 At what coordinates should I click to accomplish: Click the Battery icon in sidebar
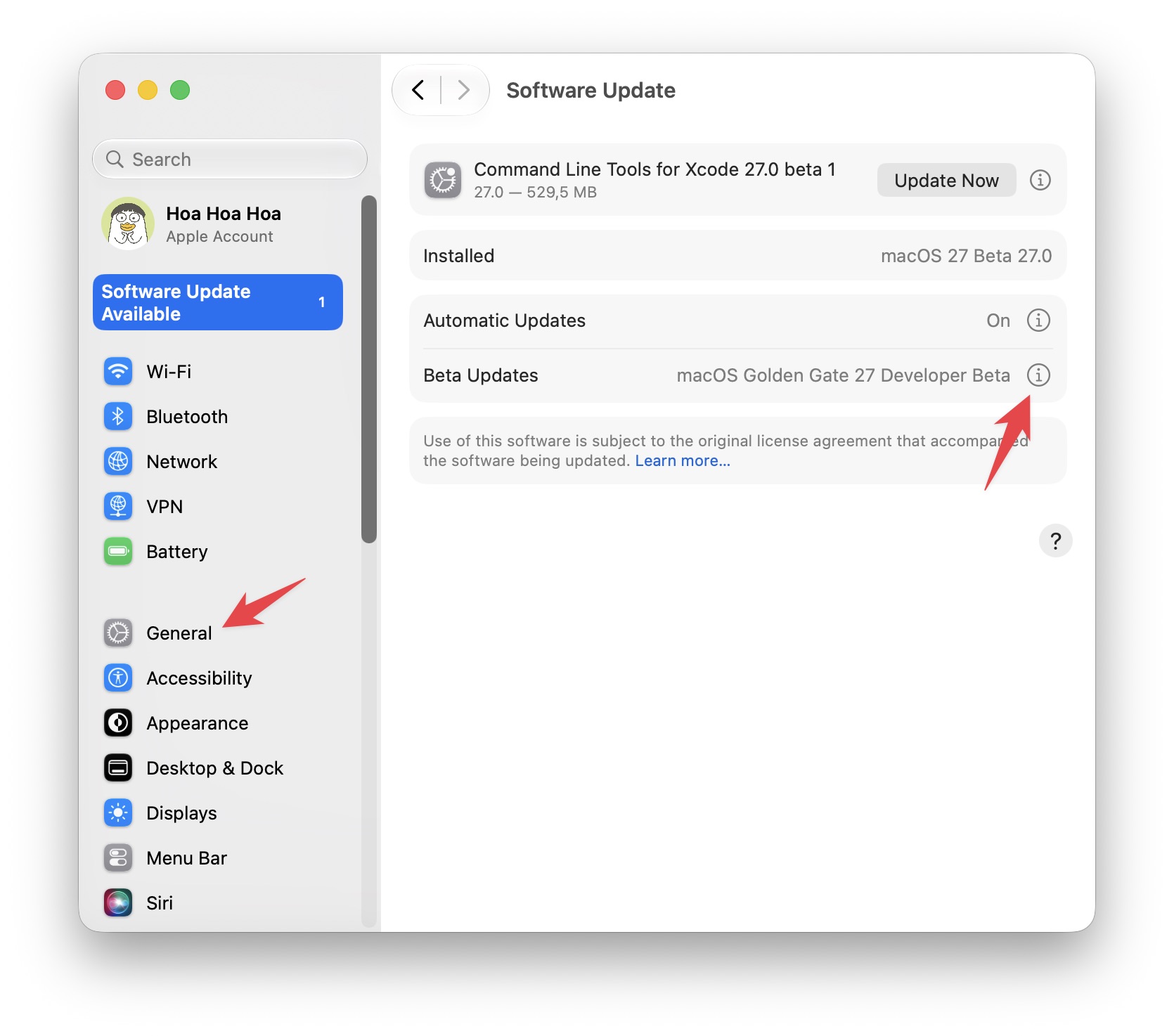(118, 551)
